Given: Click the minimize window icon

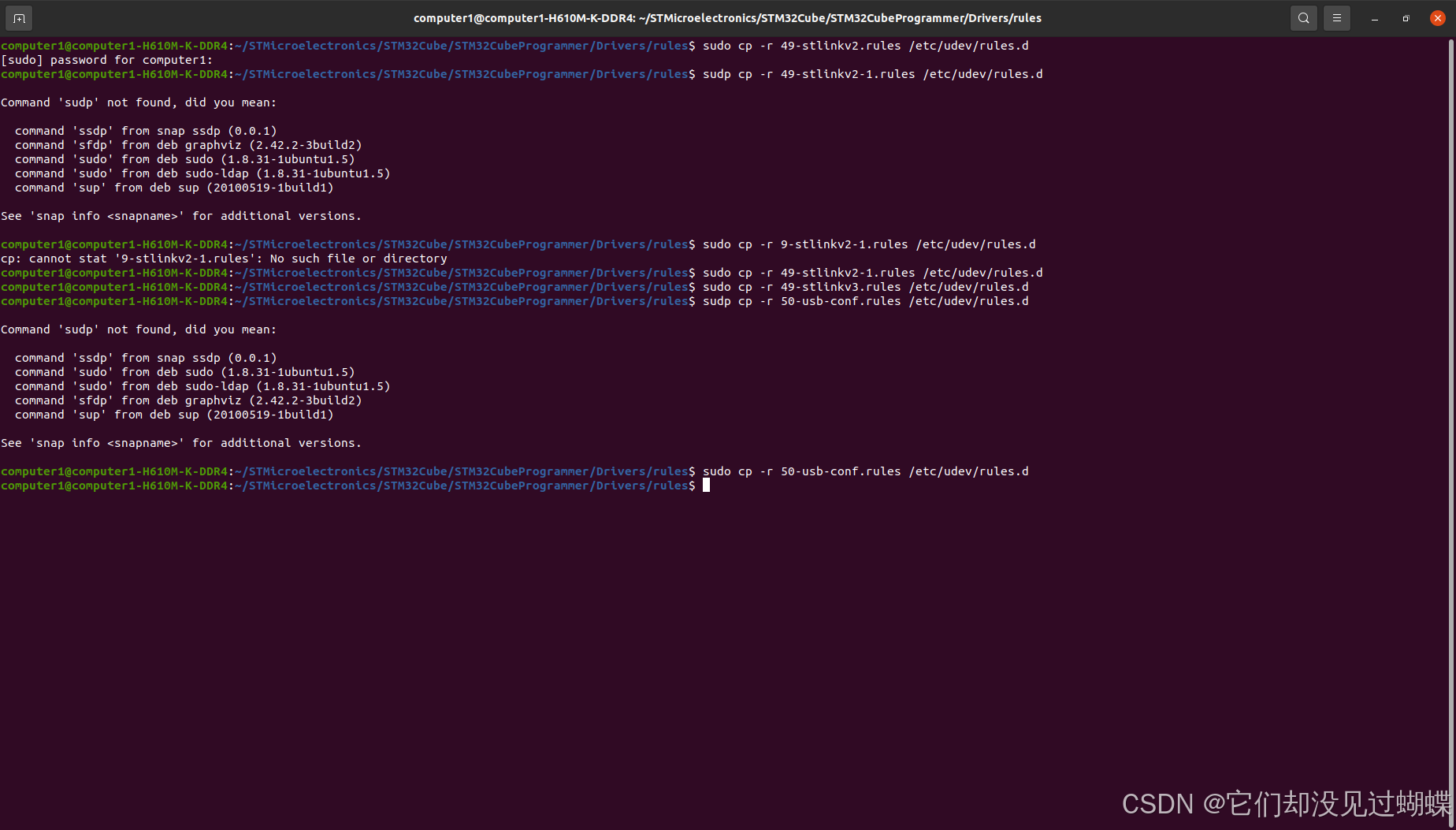Looking at the screenshot, I should pos(1374,17).
